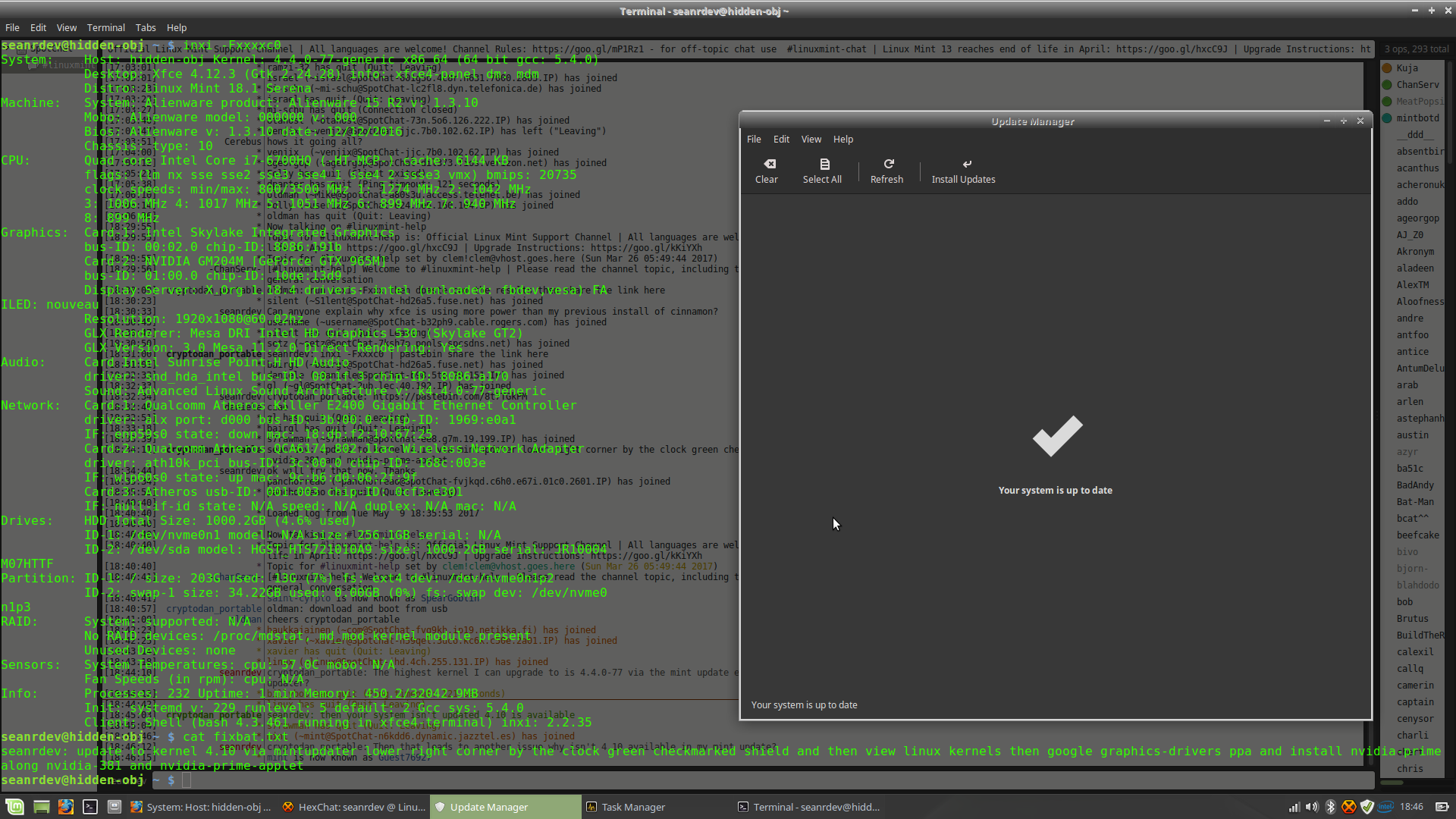Switch to HexChat taskbar window
1456x819 pixels.
click(354, 807)
